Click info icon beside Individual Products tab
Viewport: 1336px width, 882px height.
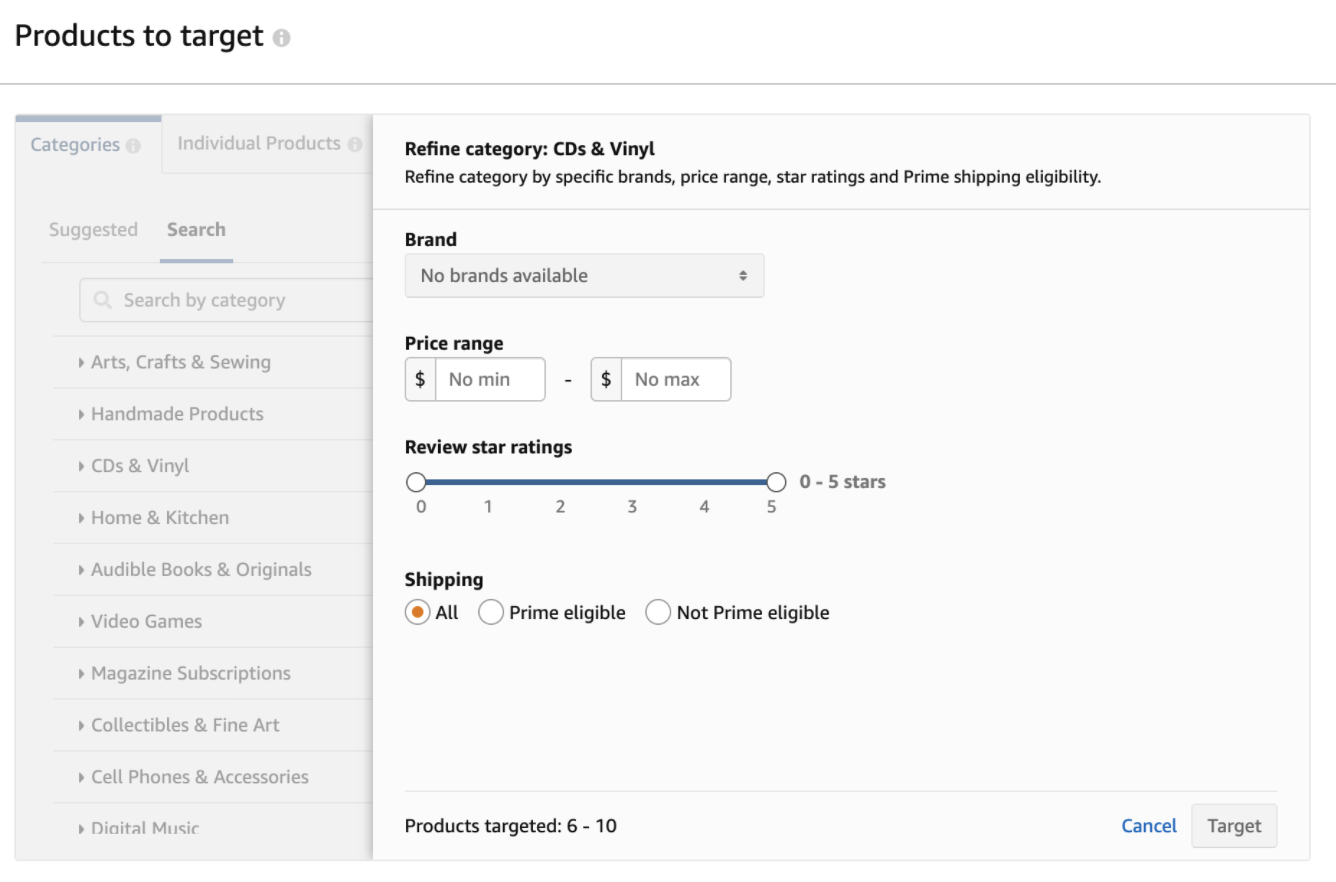point(354,144)
